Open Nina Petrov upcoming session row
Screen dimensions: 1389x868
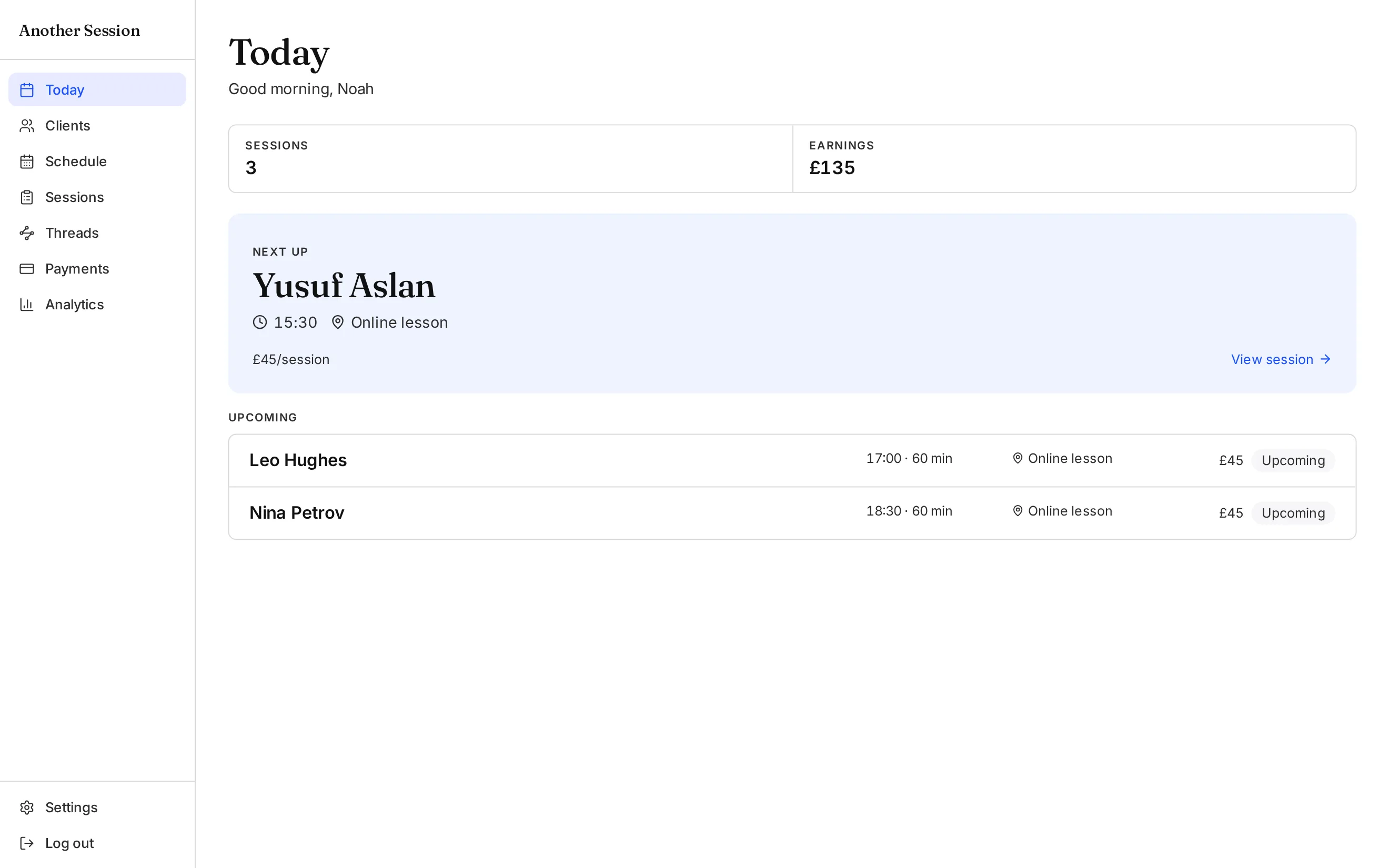coord(792,513)
